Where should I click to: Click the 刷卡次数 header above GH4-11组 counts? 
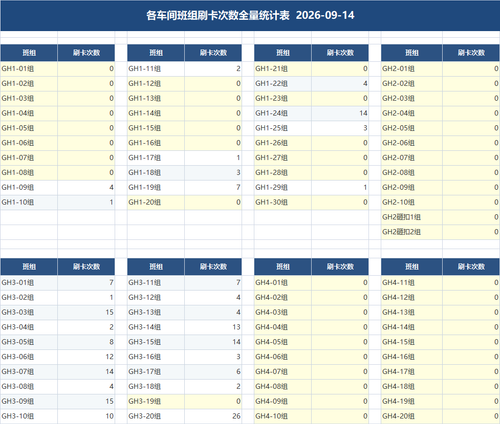pyautogui.click(x=471, y=267)
